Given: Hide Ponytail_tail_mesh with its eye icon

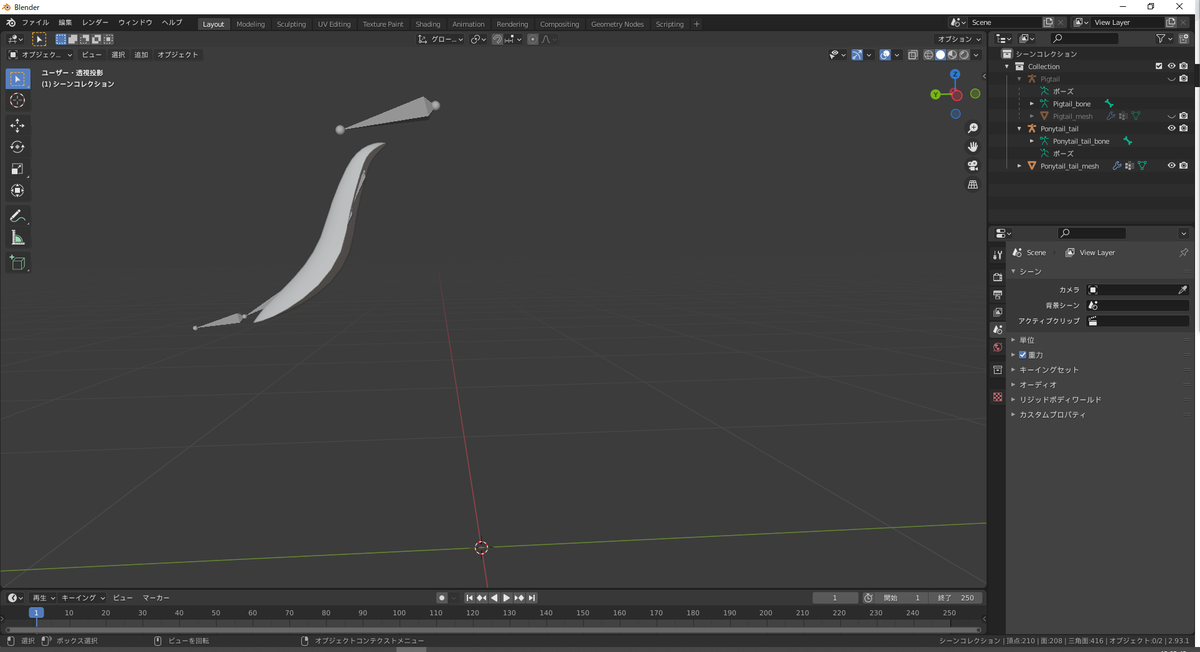Looking at the screenshot, I should (x=1171, y=166).
